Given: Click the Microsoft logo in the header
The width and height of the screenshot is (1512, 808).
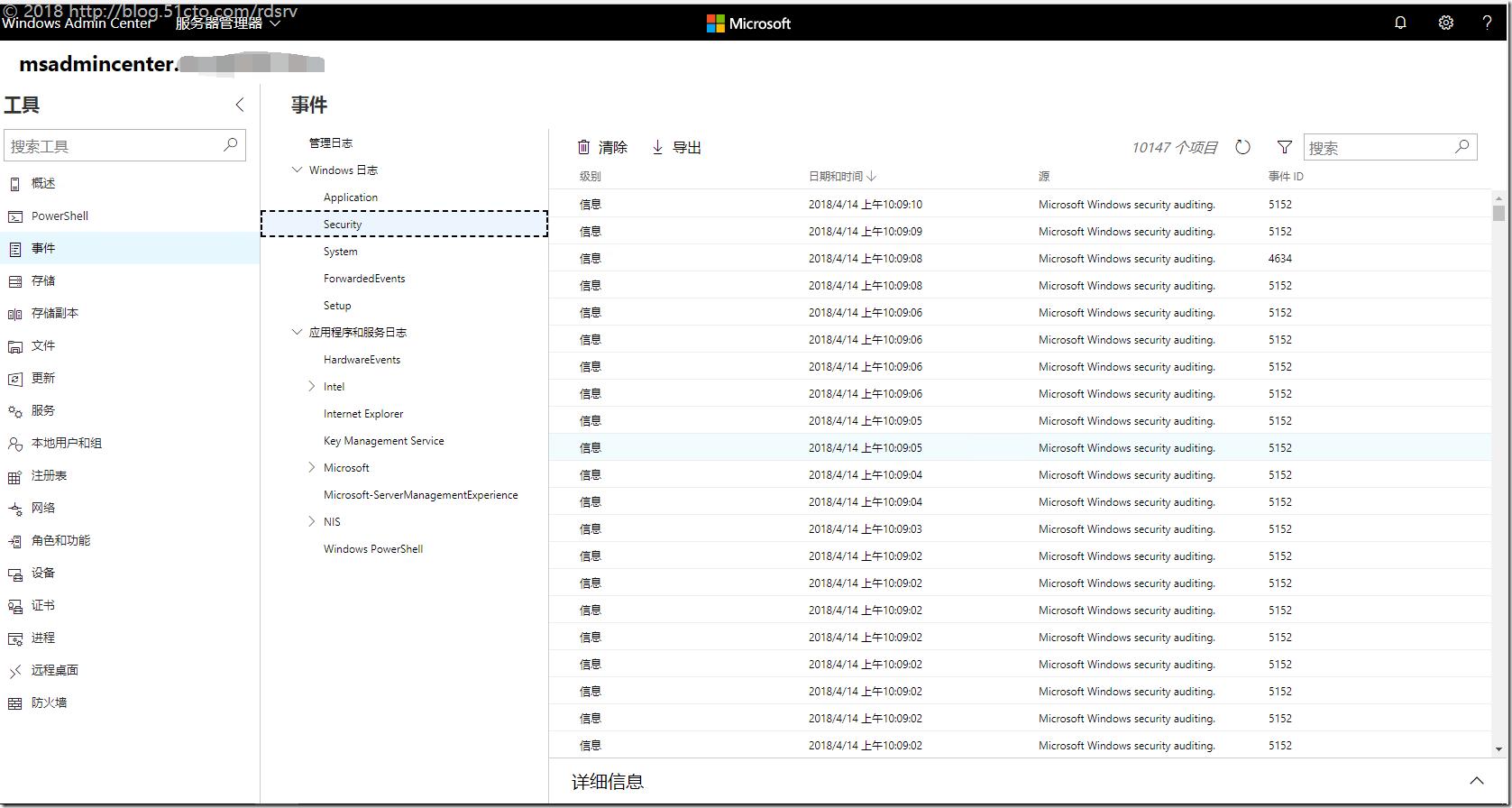Looking at the screenshot, I should 748,23.
